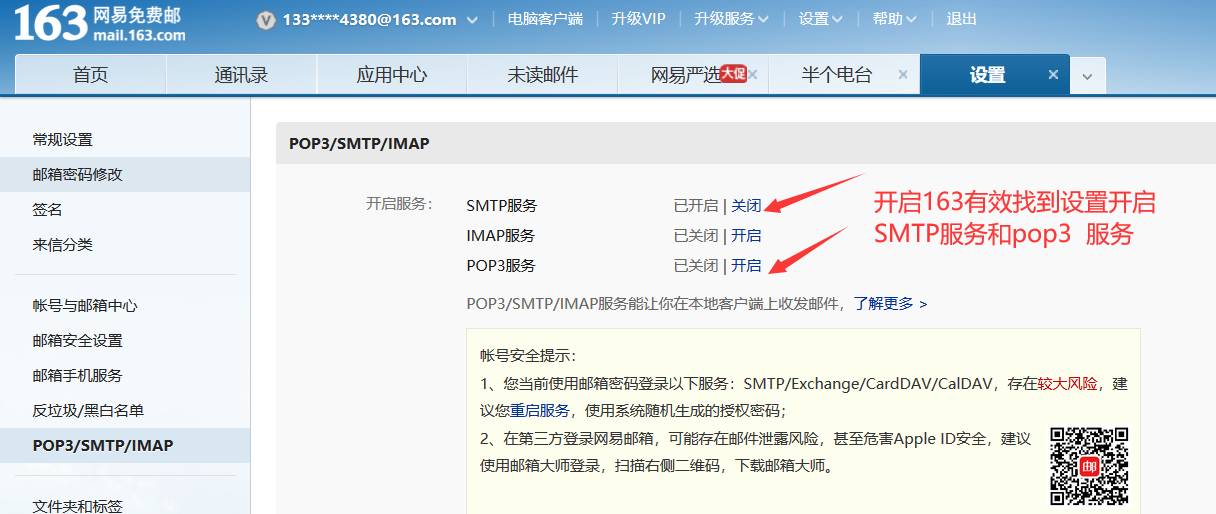Switch to the 首页 tab
Image resolution: width=1216 pixels, height=514 pixels.
[x=91, y=75]
